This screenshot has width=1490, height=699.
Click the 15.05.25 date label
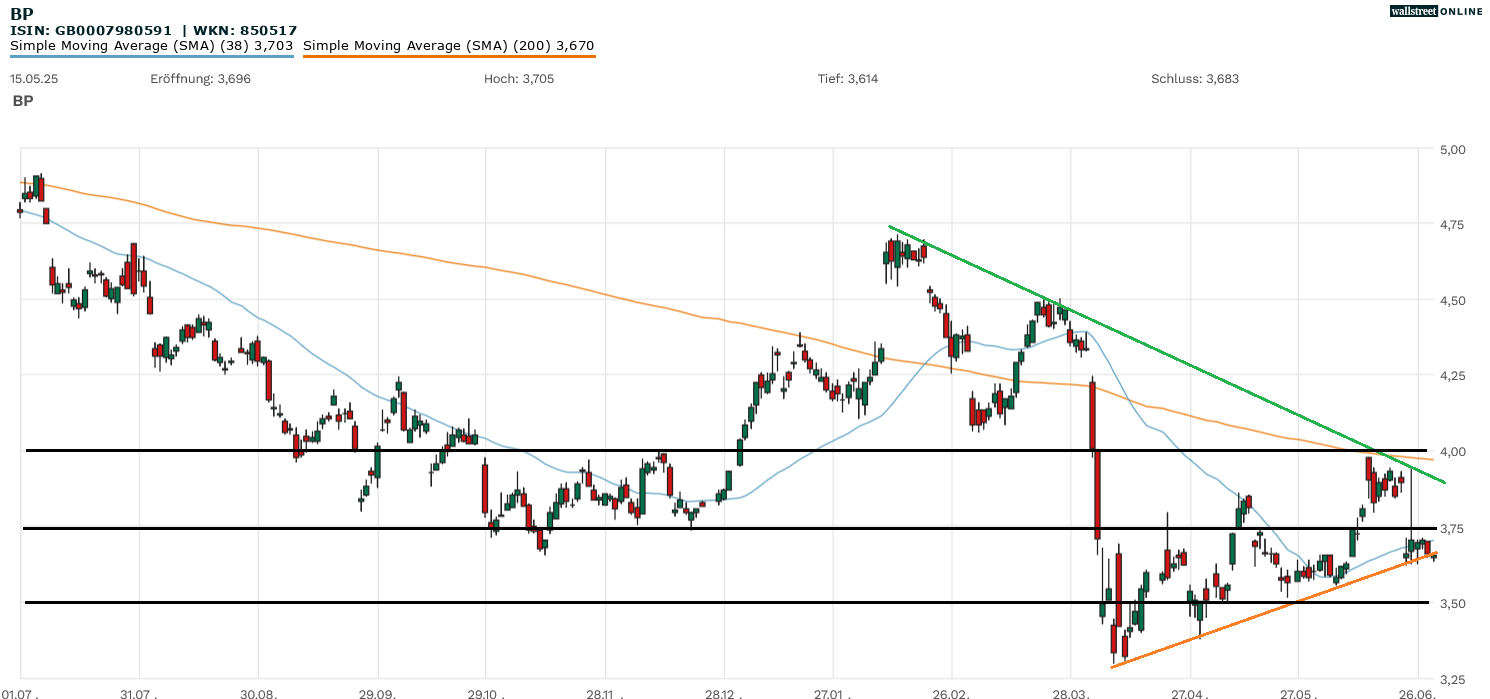(x=34, y=79)
